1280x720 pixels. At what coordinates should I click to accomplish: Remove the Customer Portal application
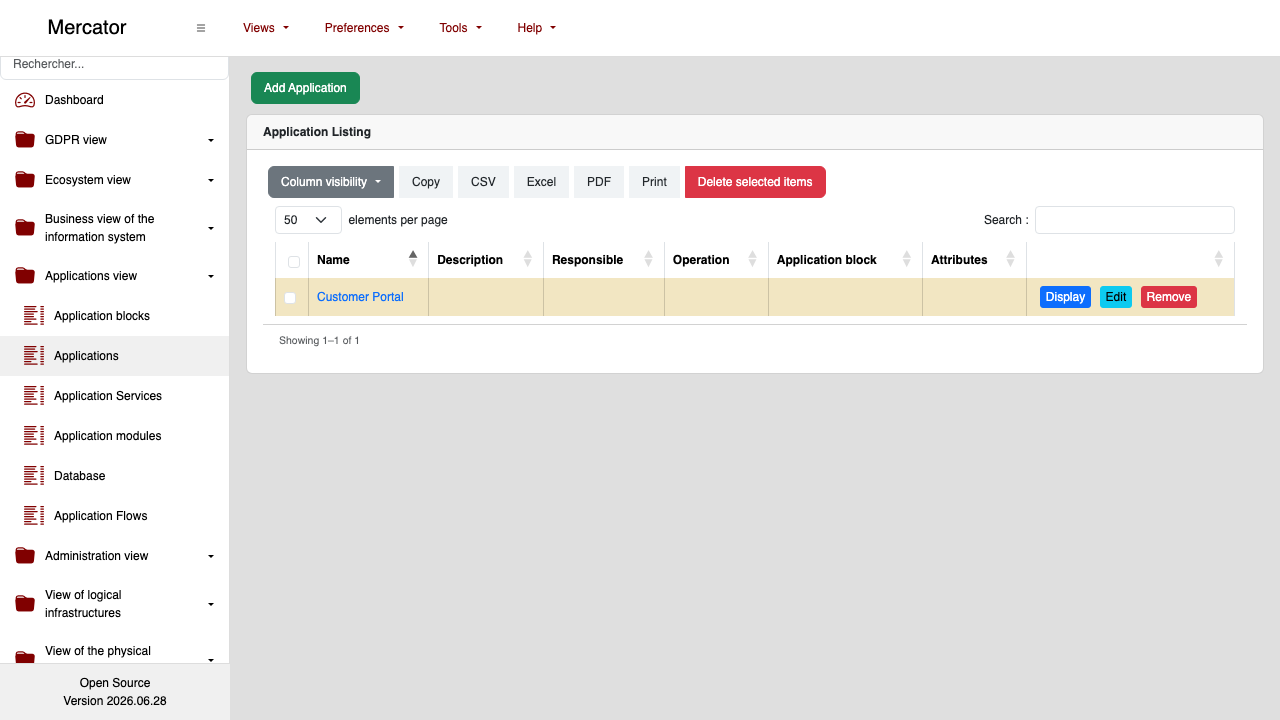pyautogui.click(x=1169, y=297)
